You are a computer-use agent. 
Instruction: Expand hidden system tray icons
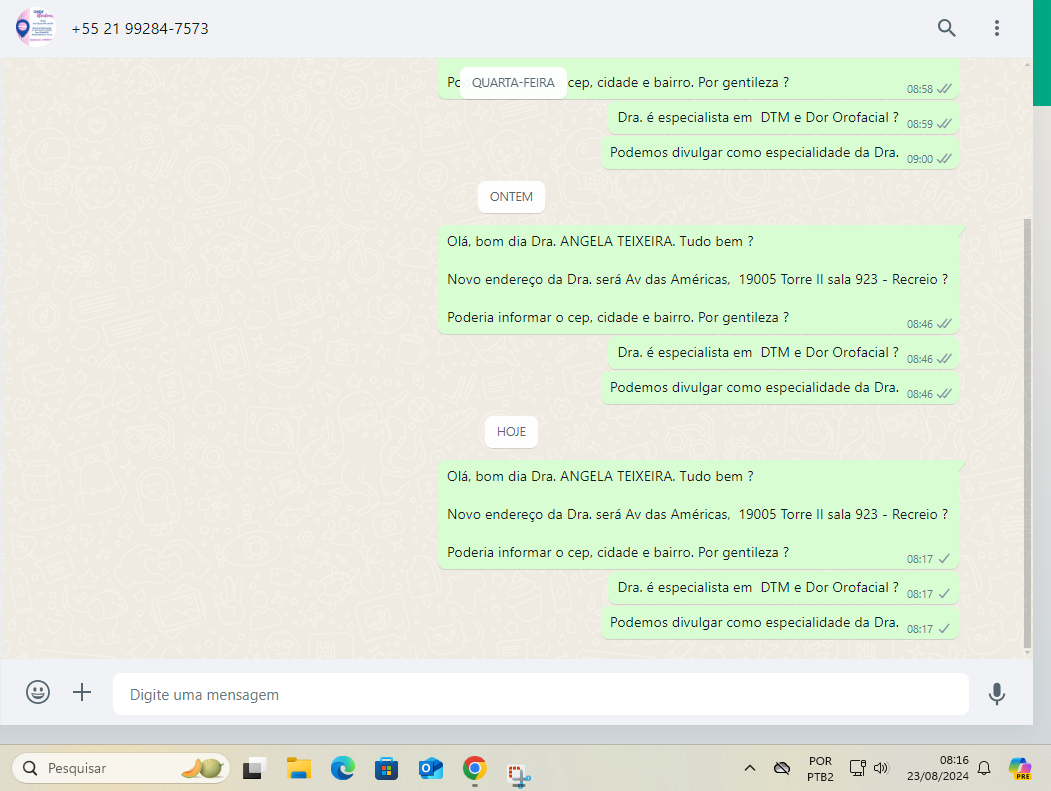click(x=749, y=768)
